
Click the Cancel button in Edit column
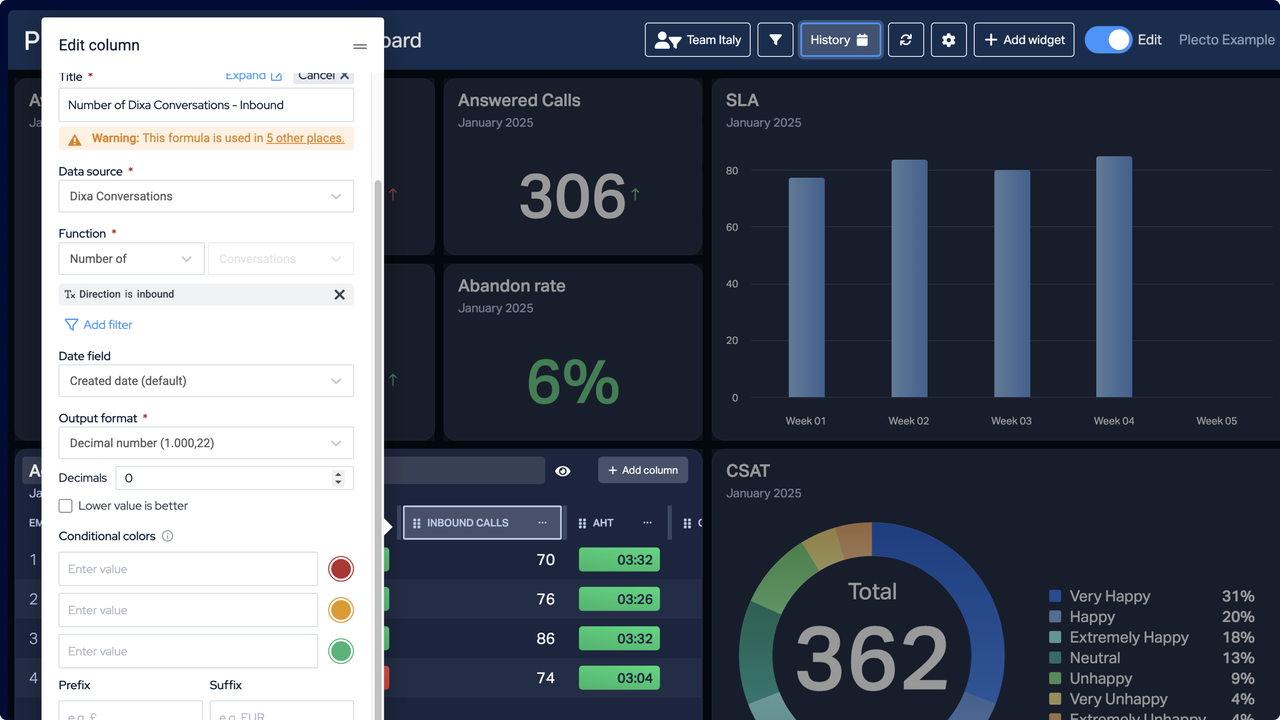[324, 76]
